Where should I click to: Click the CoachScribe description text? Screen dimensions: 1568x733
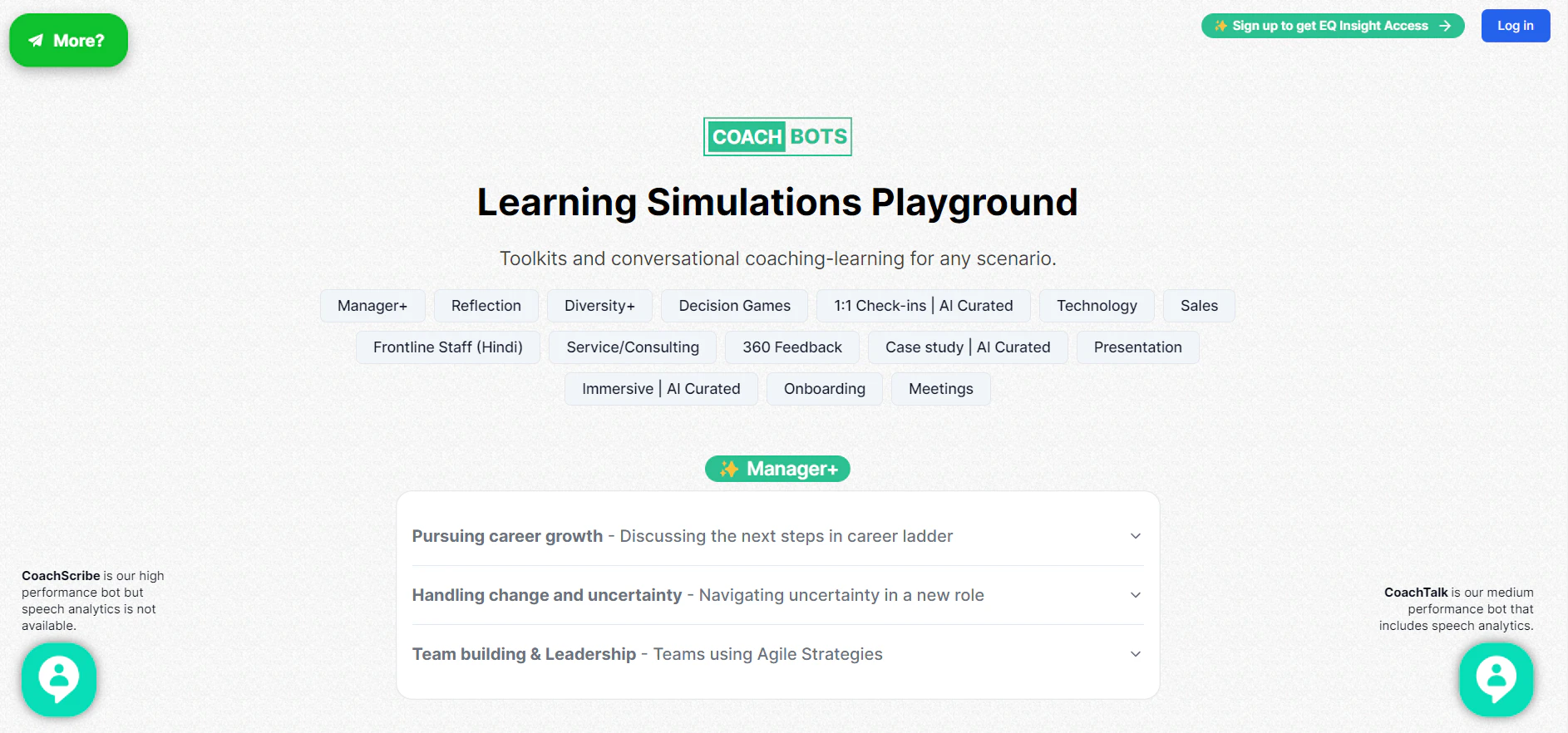coord(93,600)
